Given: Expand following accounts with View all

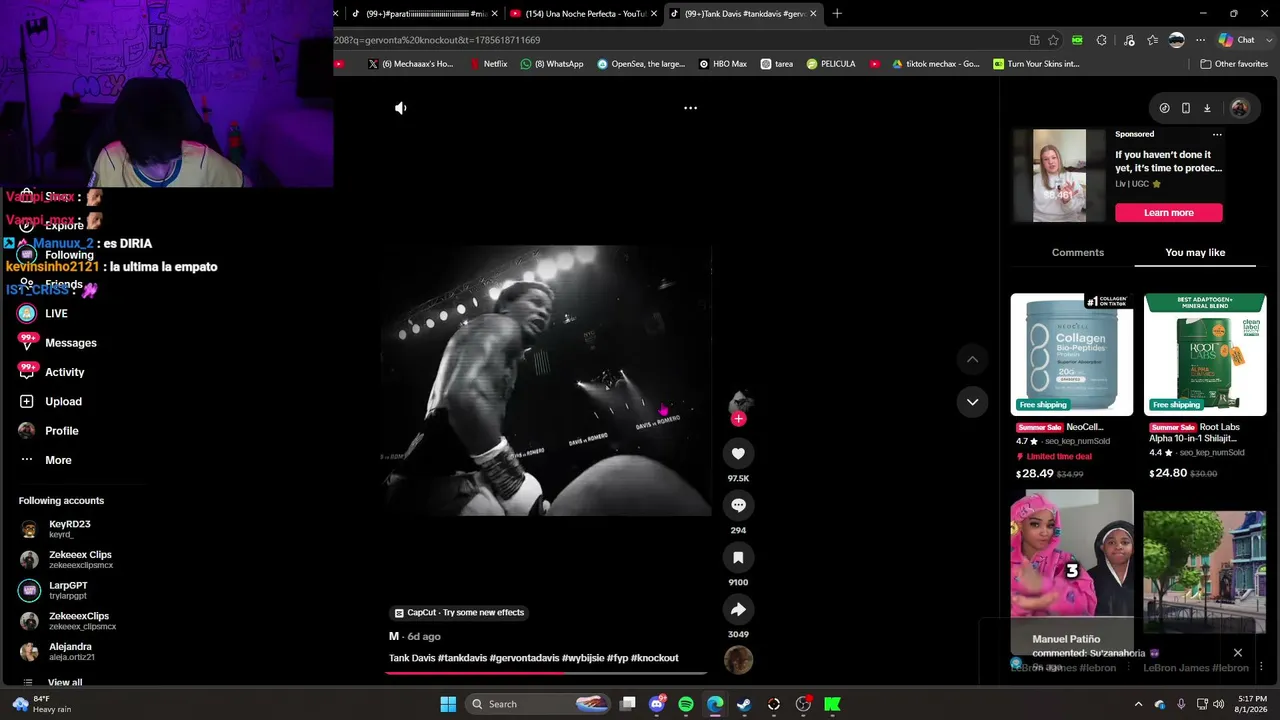Looking at the screenshot, I should (65, 683).
